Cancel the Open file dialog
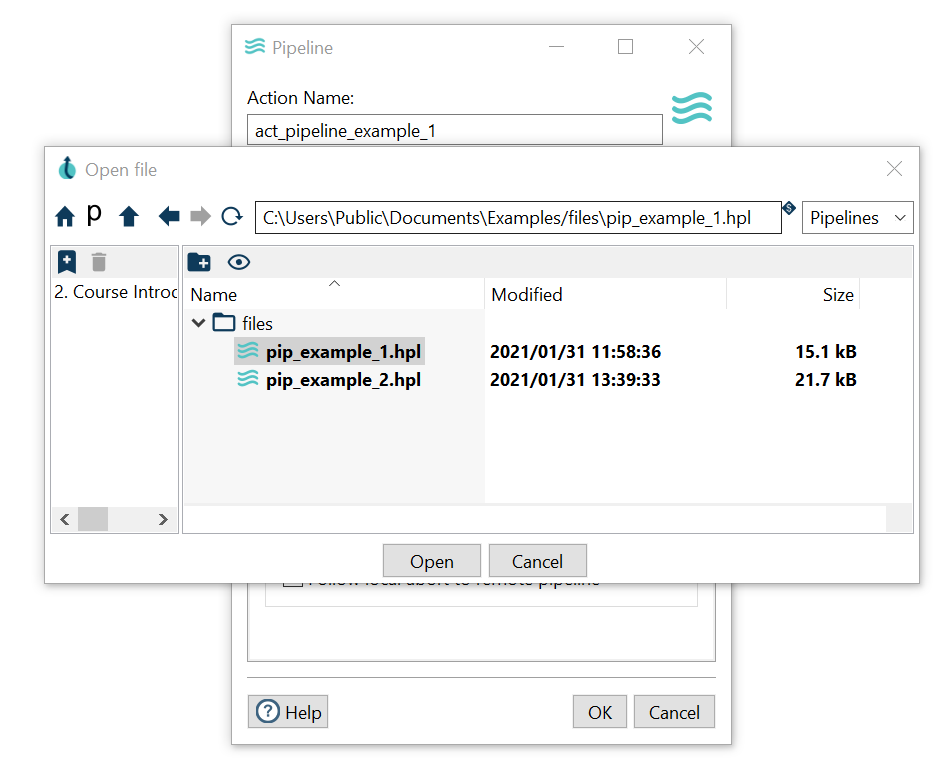The image size is (952, 768). [537, 561]
